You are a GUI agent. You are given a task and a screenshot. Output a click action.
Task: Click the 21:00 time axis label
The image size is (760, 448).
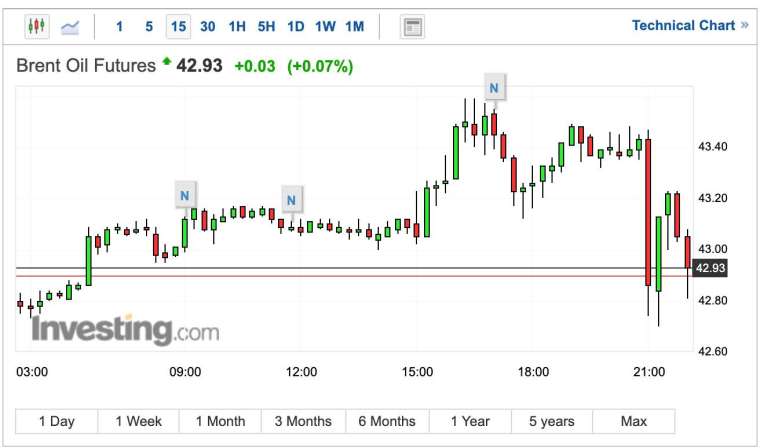[x=649, y=372]
